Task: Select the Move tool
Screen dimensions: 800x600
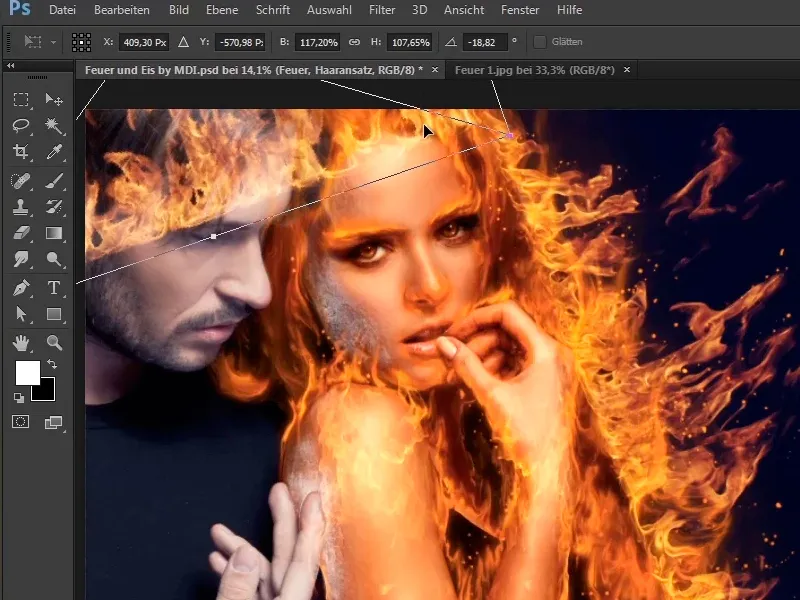Action: pos(54,99)
